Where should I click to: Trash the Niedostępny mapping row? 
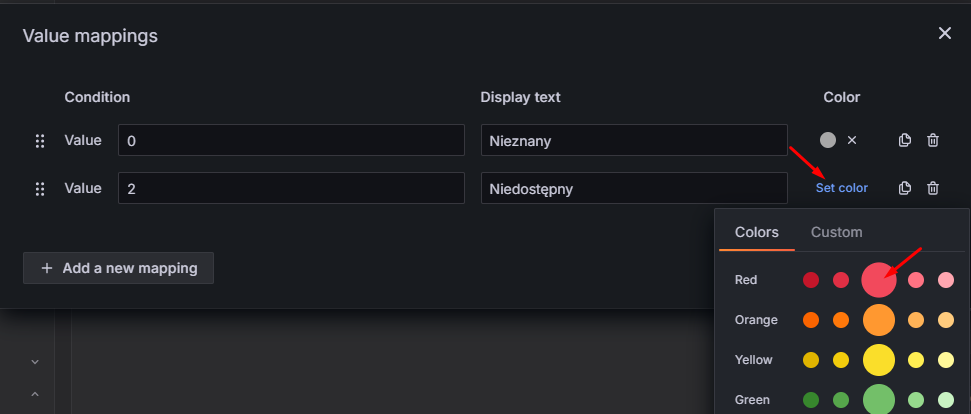tap(933, 188)
